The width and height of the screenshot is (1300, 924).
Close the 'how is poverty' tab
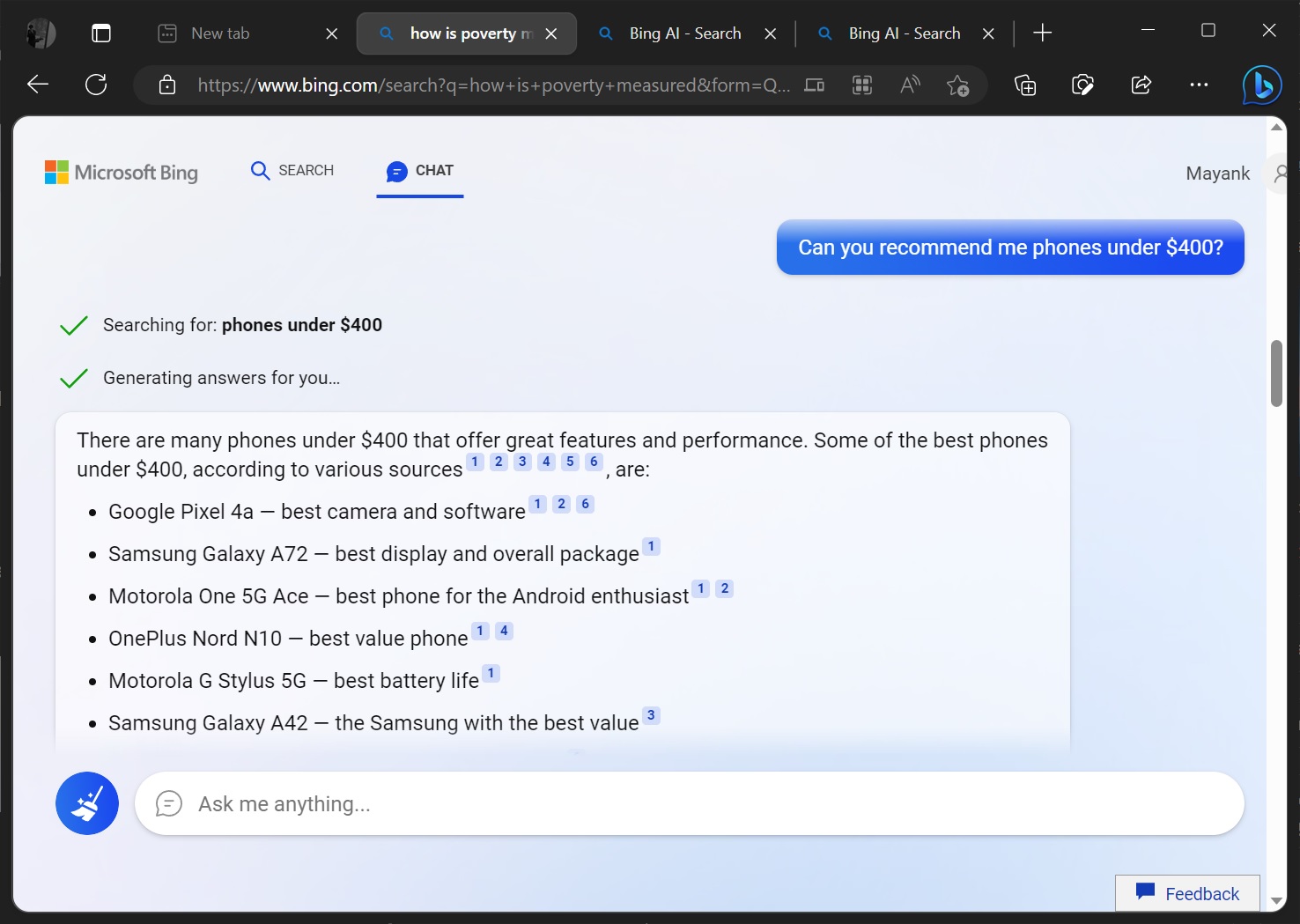point(551,33)
